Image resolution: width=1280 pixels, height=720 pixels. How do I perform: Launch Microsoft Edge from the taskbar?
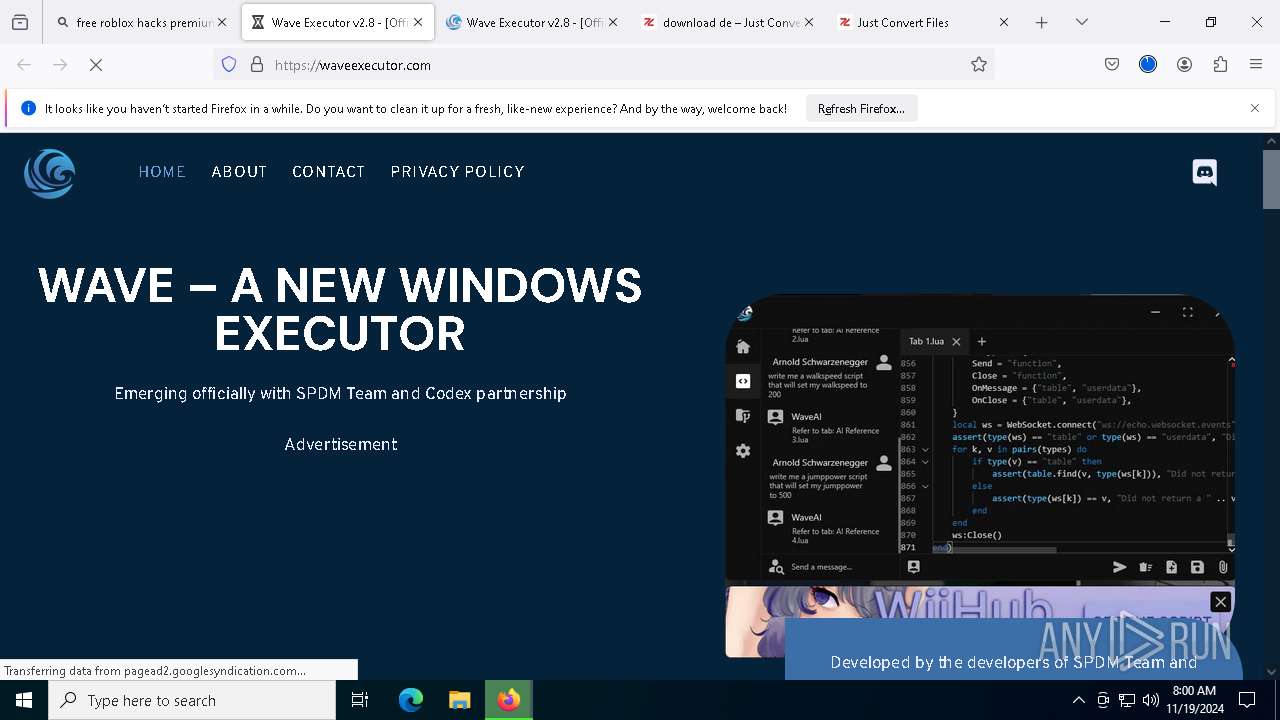click(x=411, y=700)
